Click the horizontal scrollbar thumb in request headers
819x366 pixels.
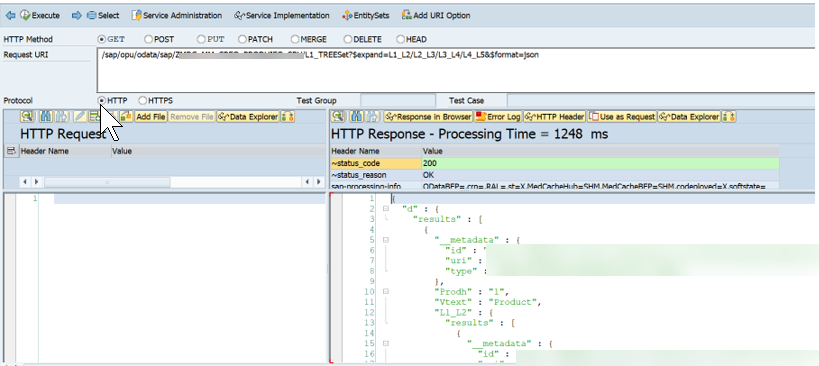107,182
